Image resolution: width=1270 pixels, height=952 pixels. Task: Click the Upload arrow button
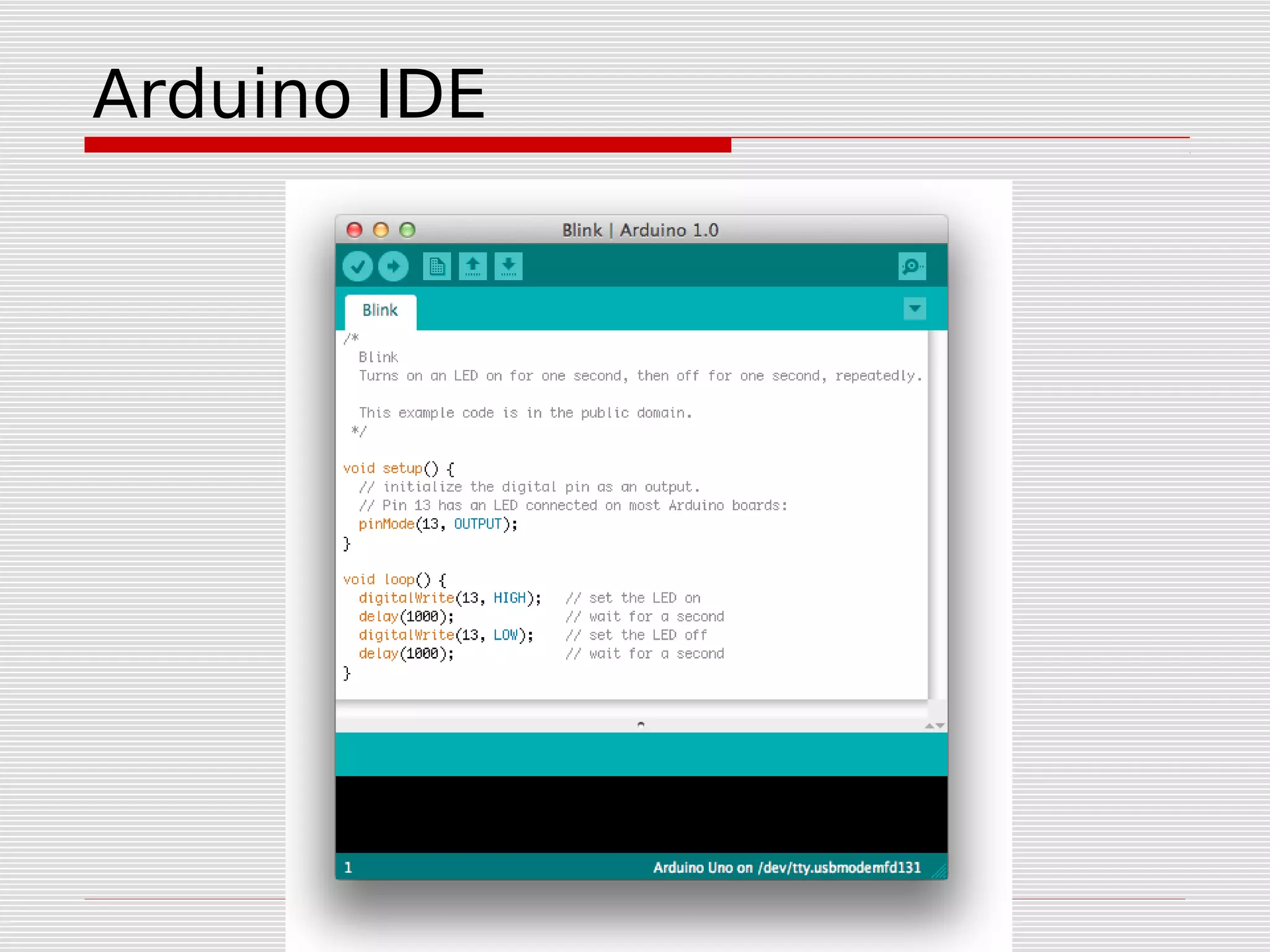[x=393, y=267]
